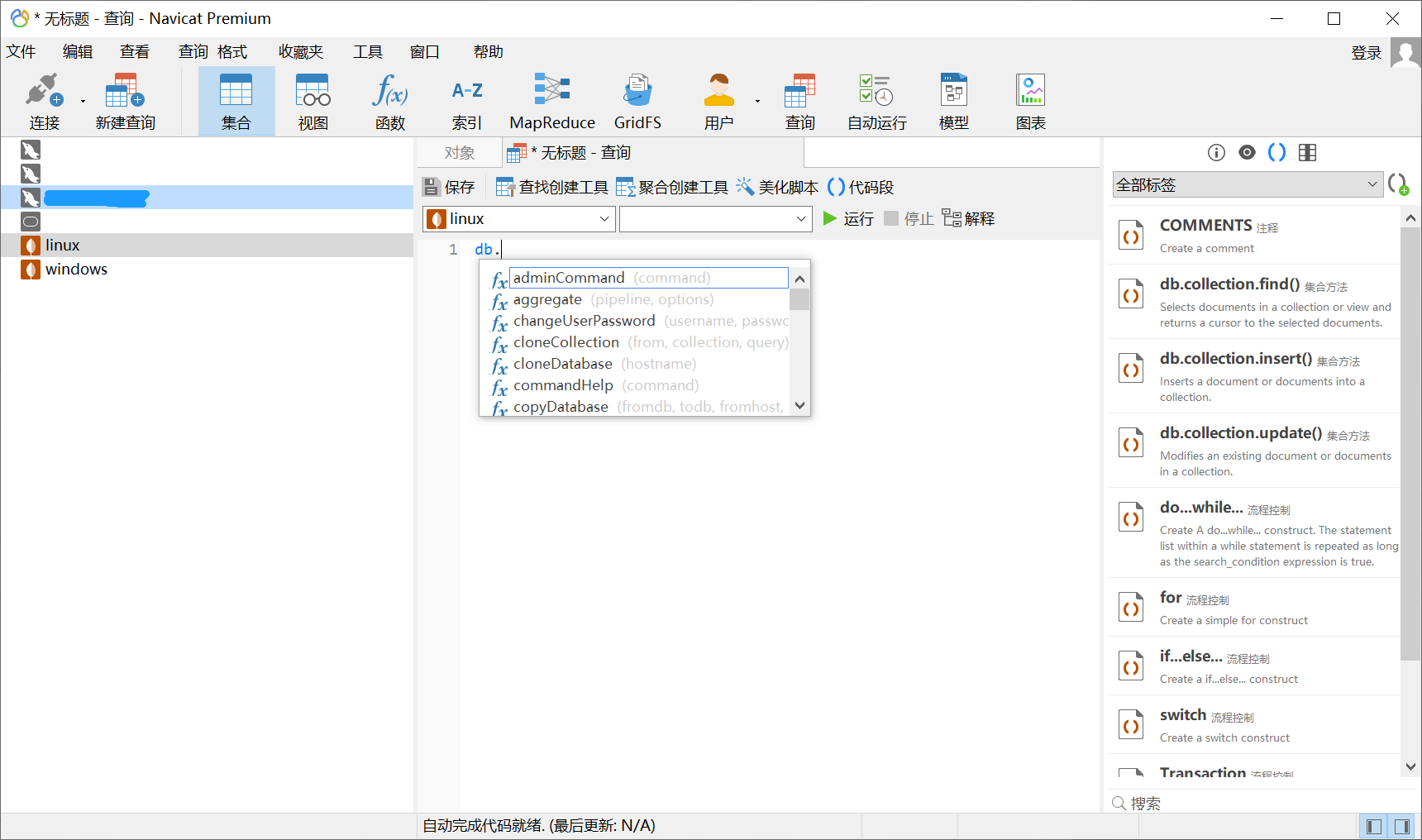Click the second MySQL connection icon in sidebar
This screenshot has width=1422, height=840.
click(31, 174)
